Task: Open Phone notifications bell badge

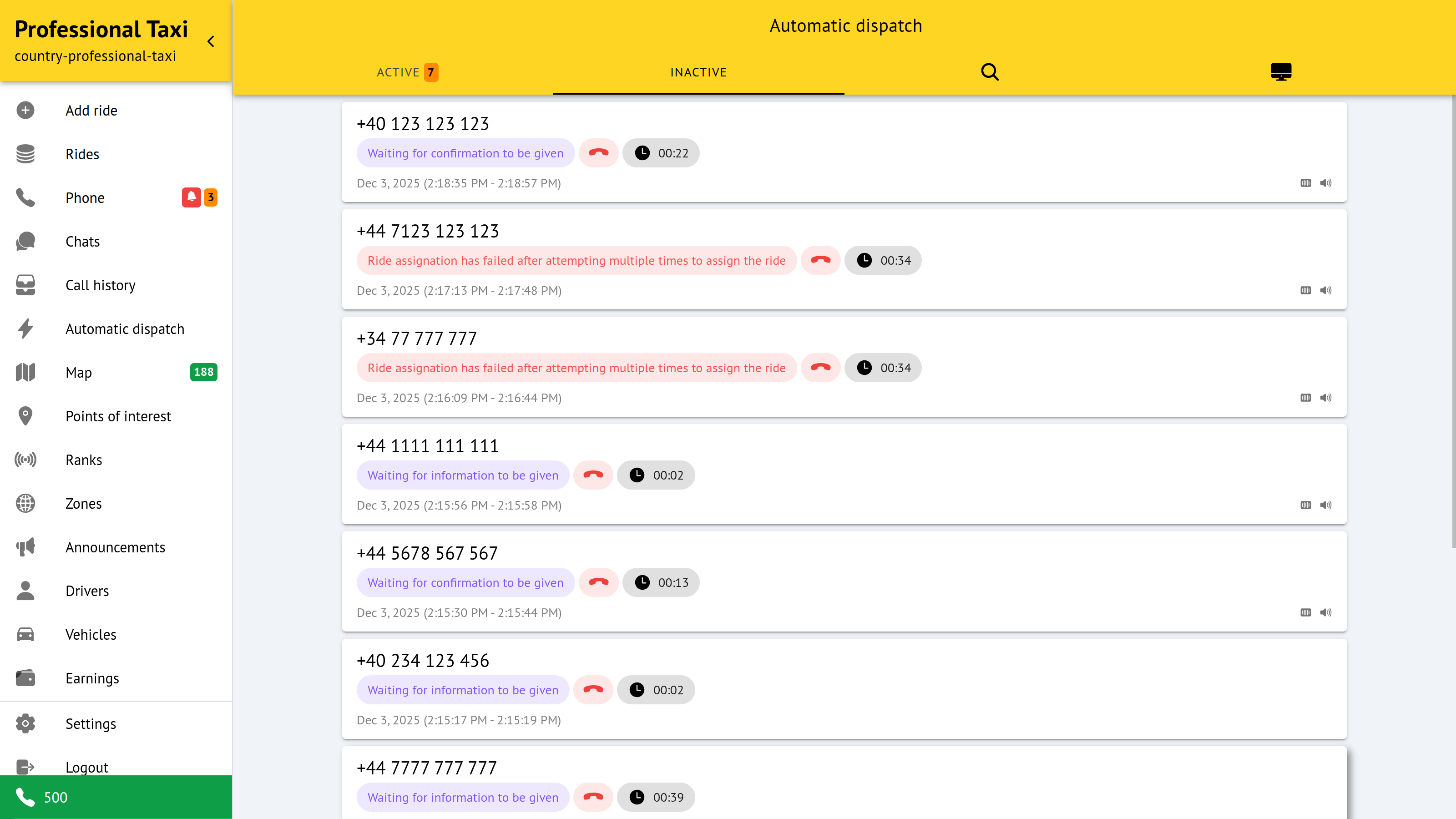Action: [x=191, y=197]
